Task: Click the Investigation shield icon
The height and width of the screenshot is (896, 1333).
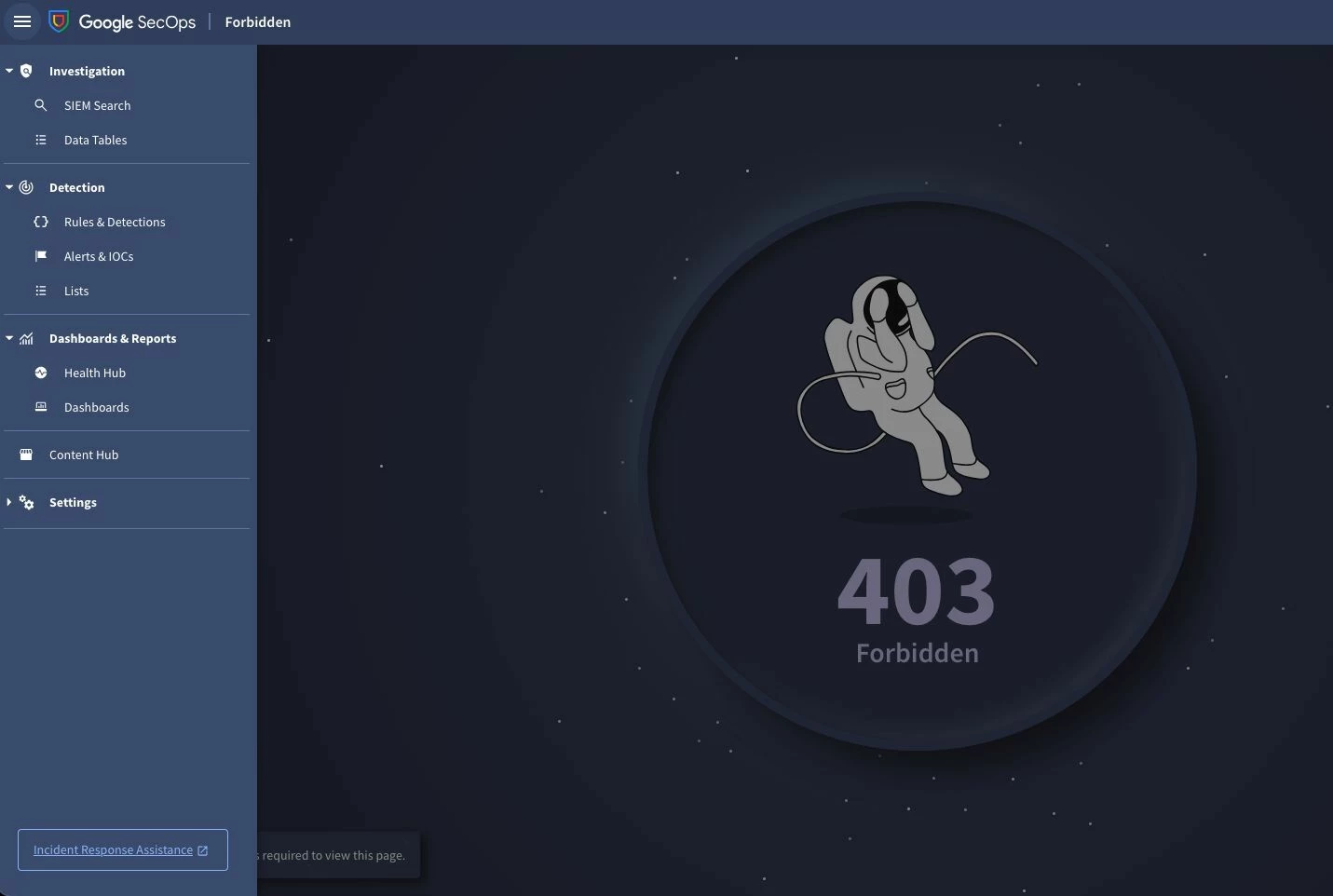Action: coord(26,71)
